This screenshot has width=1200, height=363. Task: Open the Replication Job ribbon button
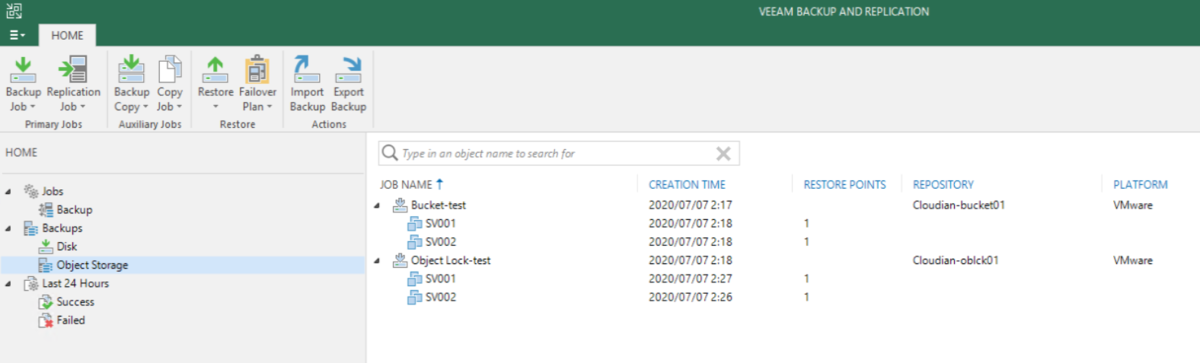[73, 84]
